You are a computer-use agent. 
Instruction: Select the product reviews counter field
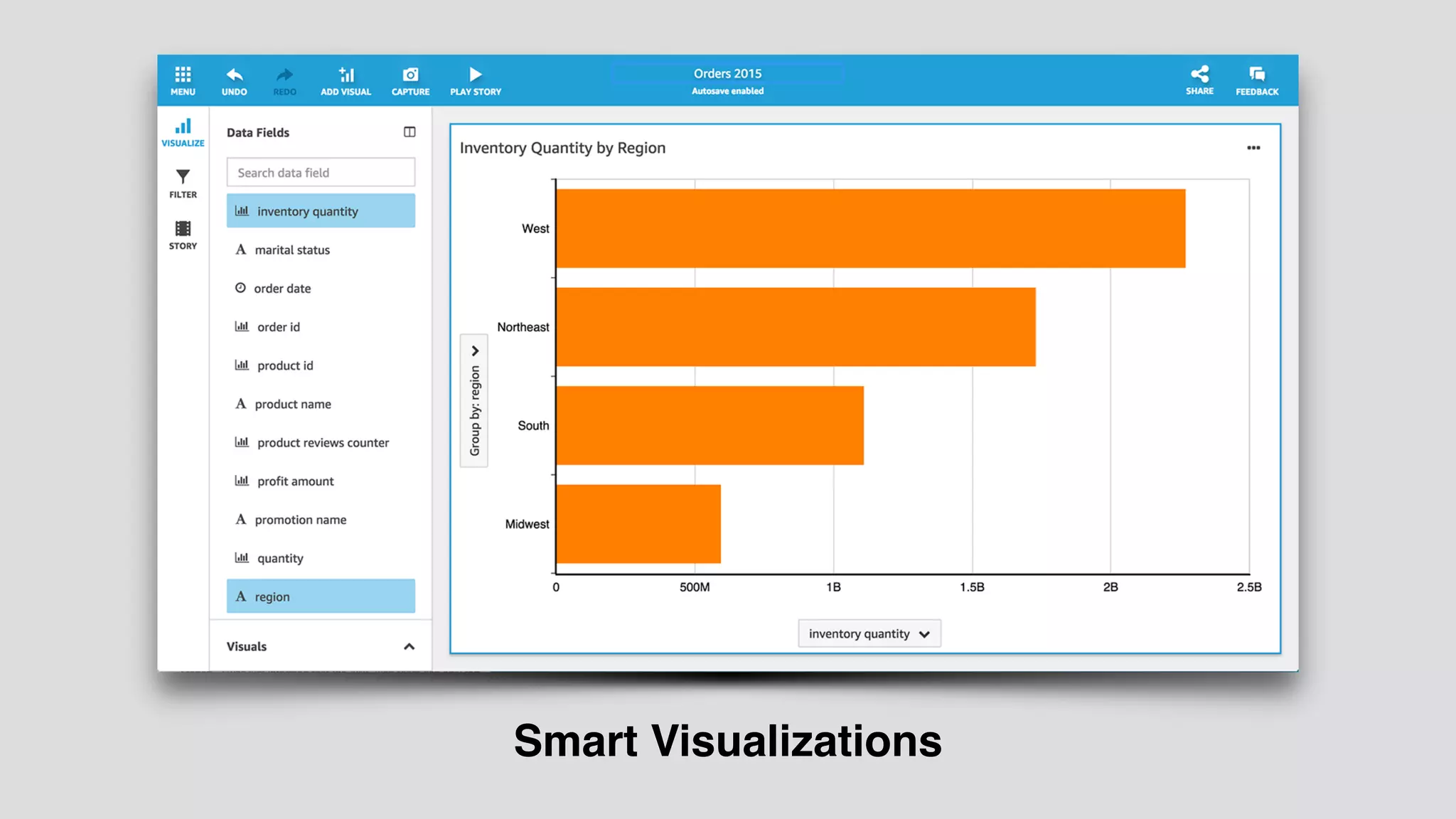(321, 442)
